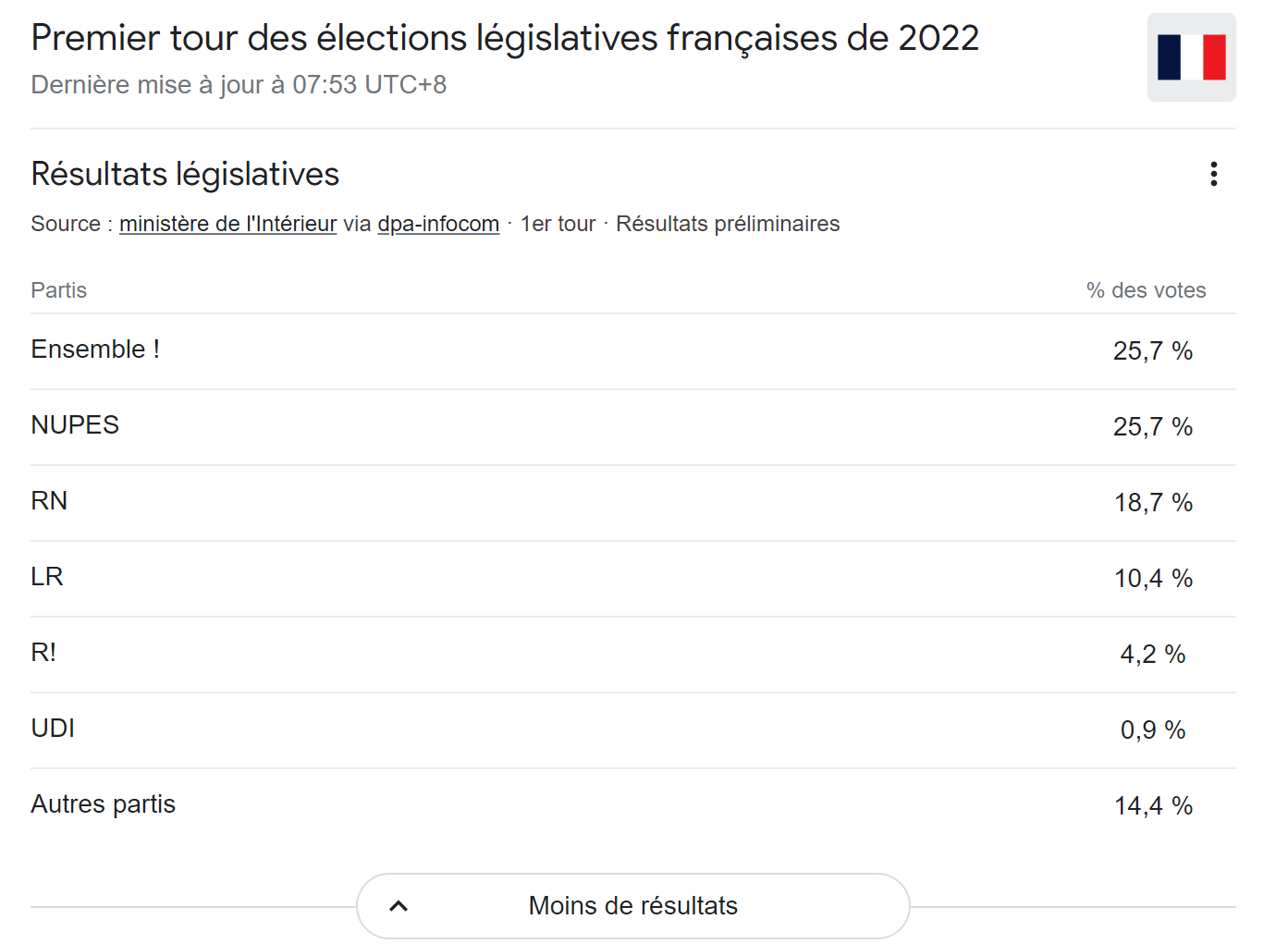The width and height of the screenshot is (1288, 944).
Task: Select the Ensemble ! party row
Action: click(x=633, y=351)
